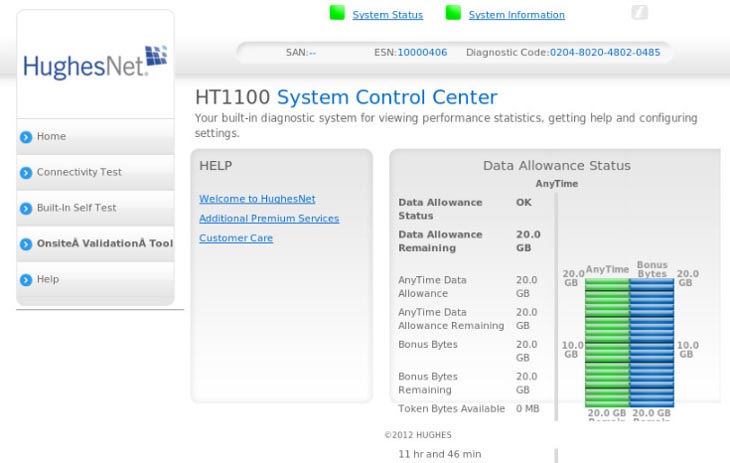Click the Bonus Bytes chart column label
This screenshot has width=730, height=463.
point(652,269)
